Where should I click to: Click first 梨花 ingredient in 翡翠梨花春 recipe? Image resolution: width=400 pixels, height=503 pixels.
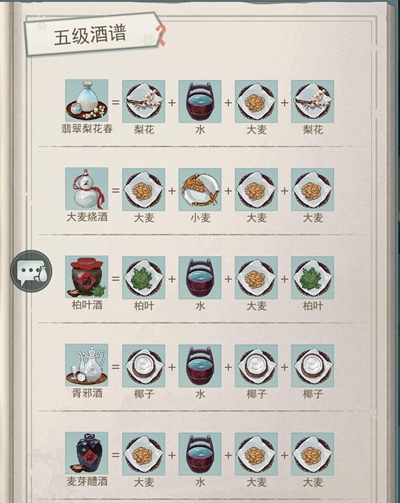point(144,101)
